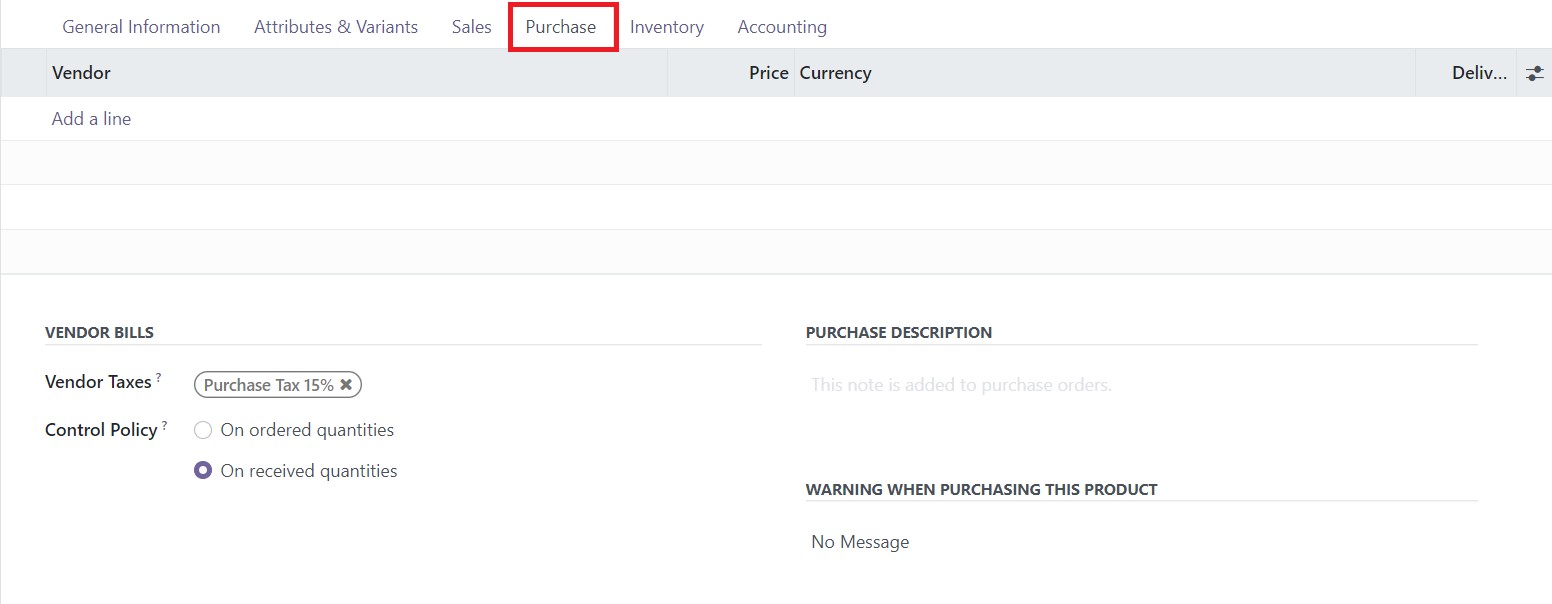The image size is (1552, 604).
Task: Show the Control Policy help tooltip
Action: [164, 426]
